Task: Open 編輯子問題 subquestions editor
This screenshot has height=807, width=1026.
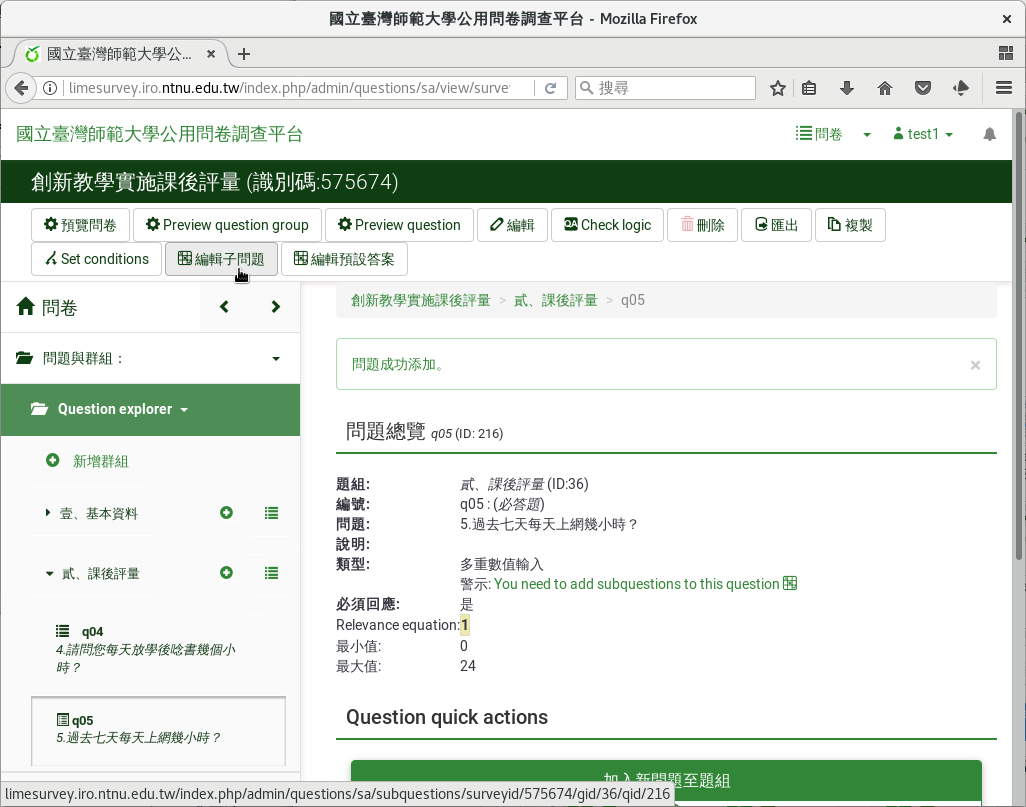Action: coord(221,259)
